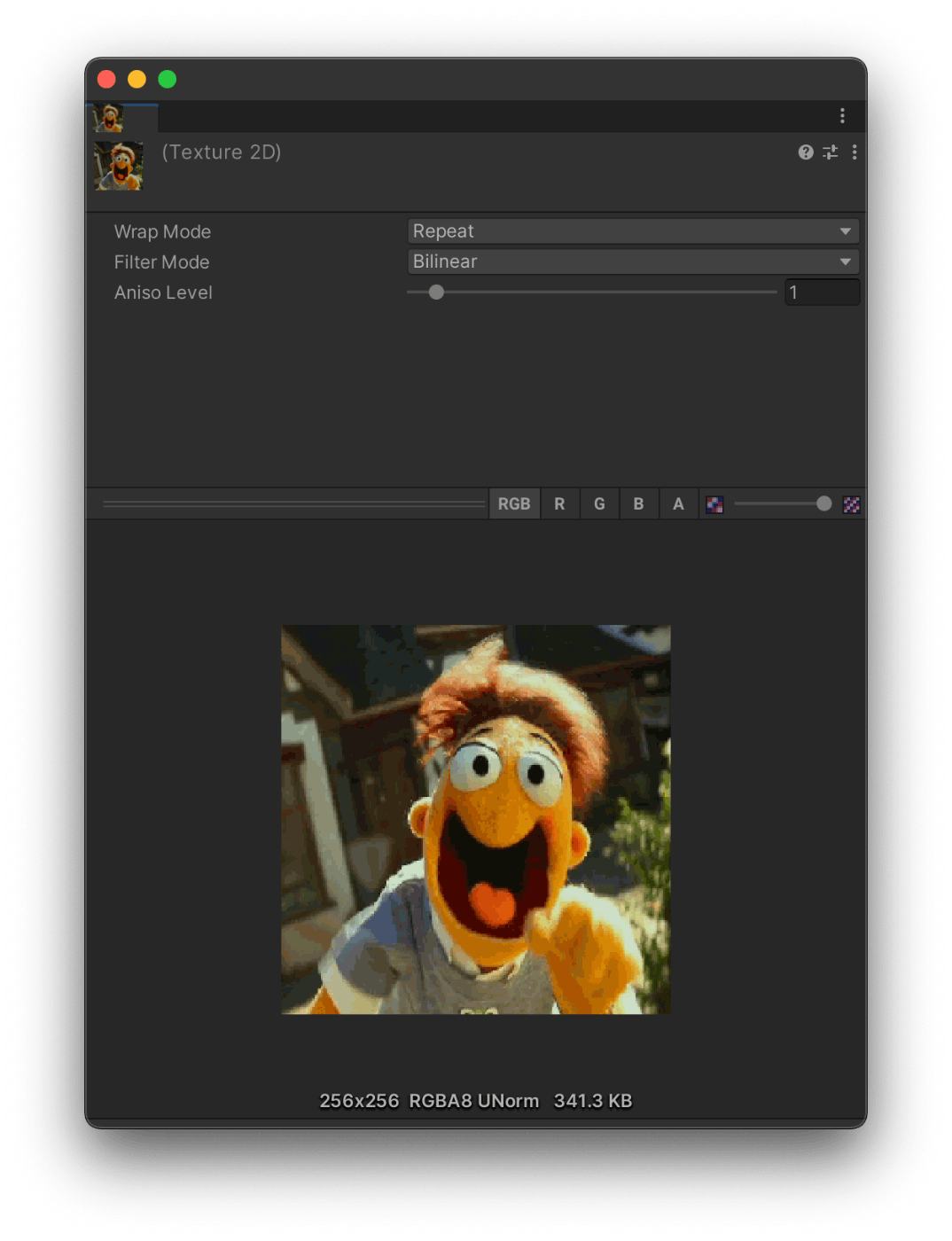Open the preset selector sliders icon

tap(830, 152)
